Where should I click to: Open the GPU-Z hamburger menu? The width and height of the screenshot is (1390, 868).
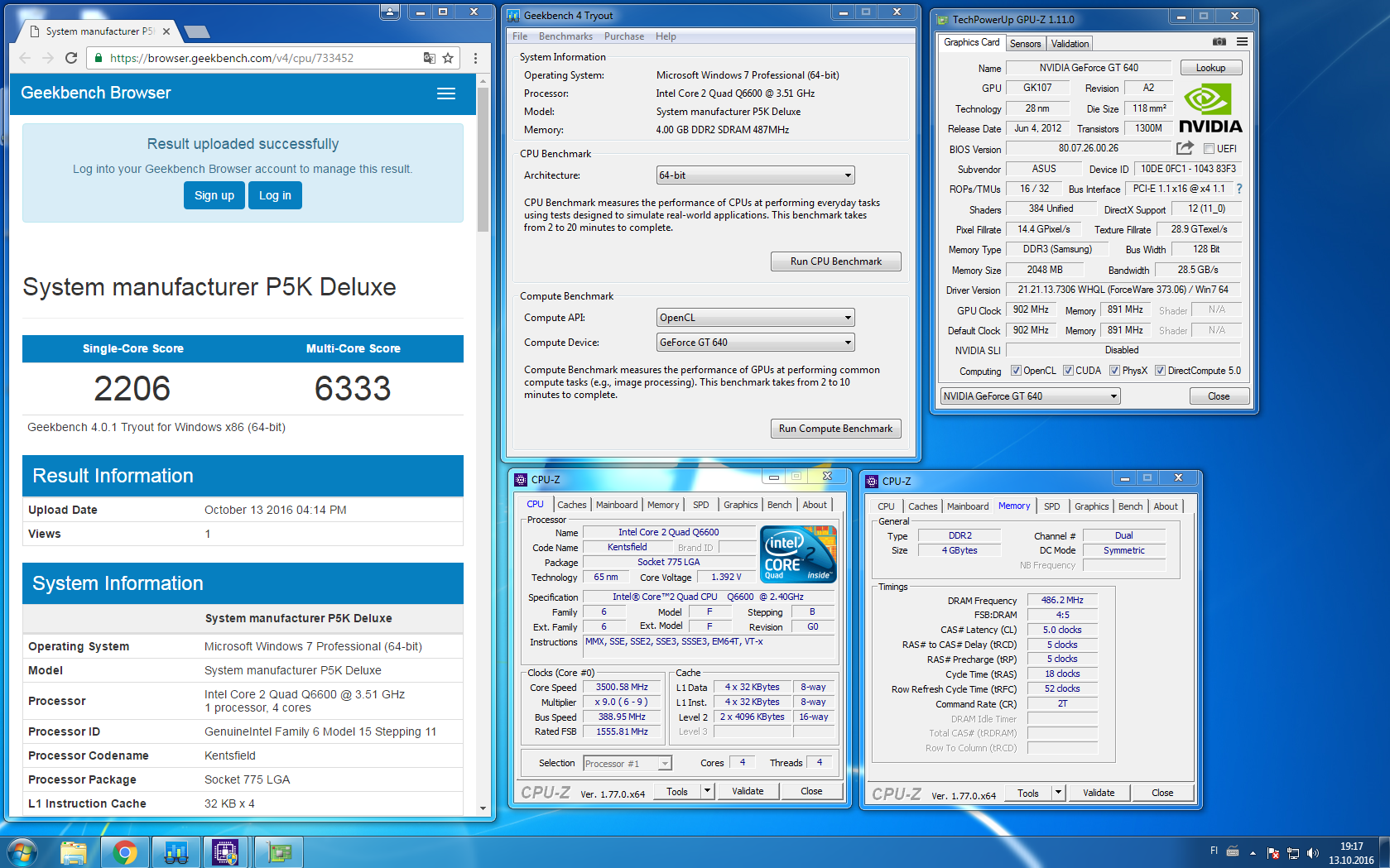(1242, 41)
